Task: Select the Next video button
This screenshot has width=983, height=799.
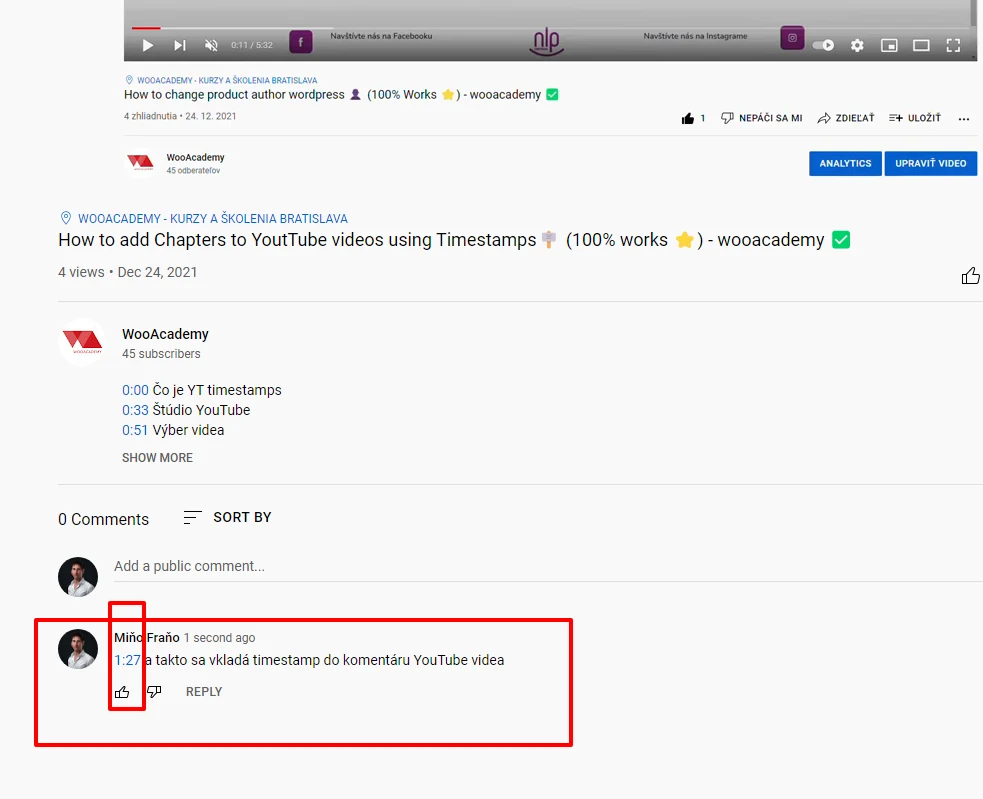Action: click(x=180, y=44)
